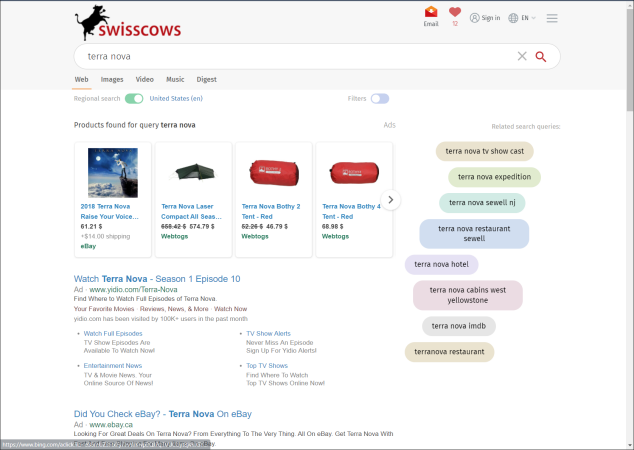
Task: Click the red heart donations icon
Action: (455, 13)
